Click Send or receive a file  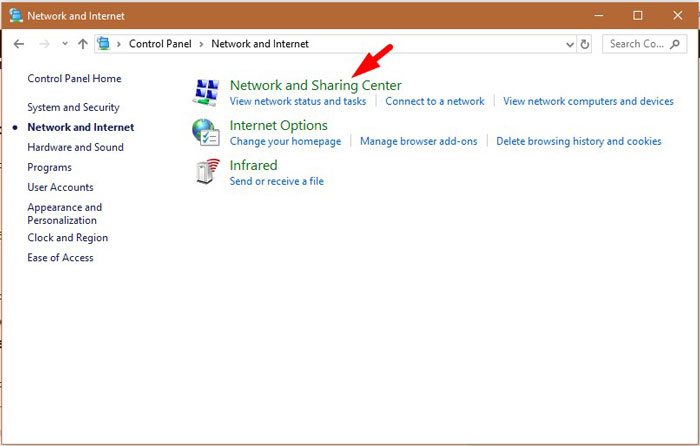point(277,181)
